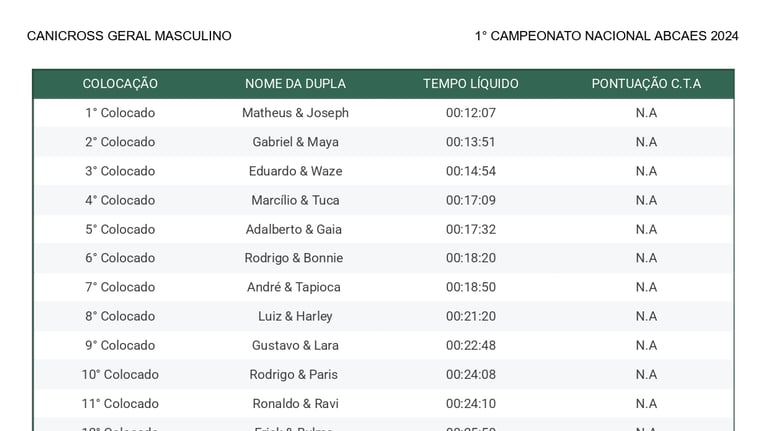Click the time 00:17:09 for Marcílio & Tuca
This screenshot has width=768, height=431.
coord(471,200)
